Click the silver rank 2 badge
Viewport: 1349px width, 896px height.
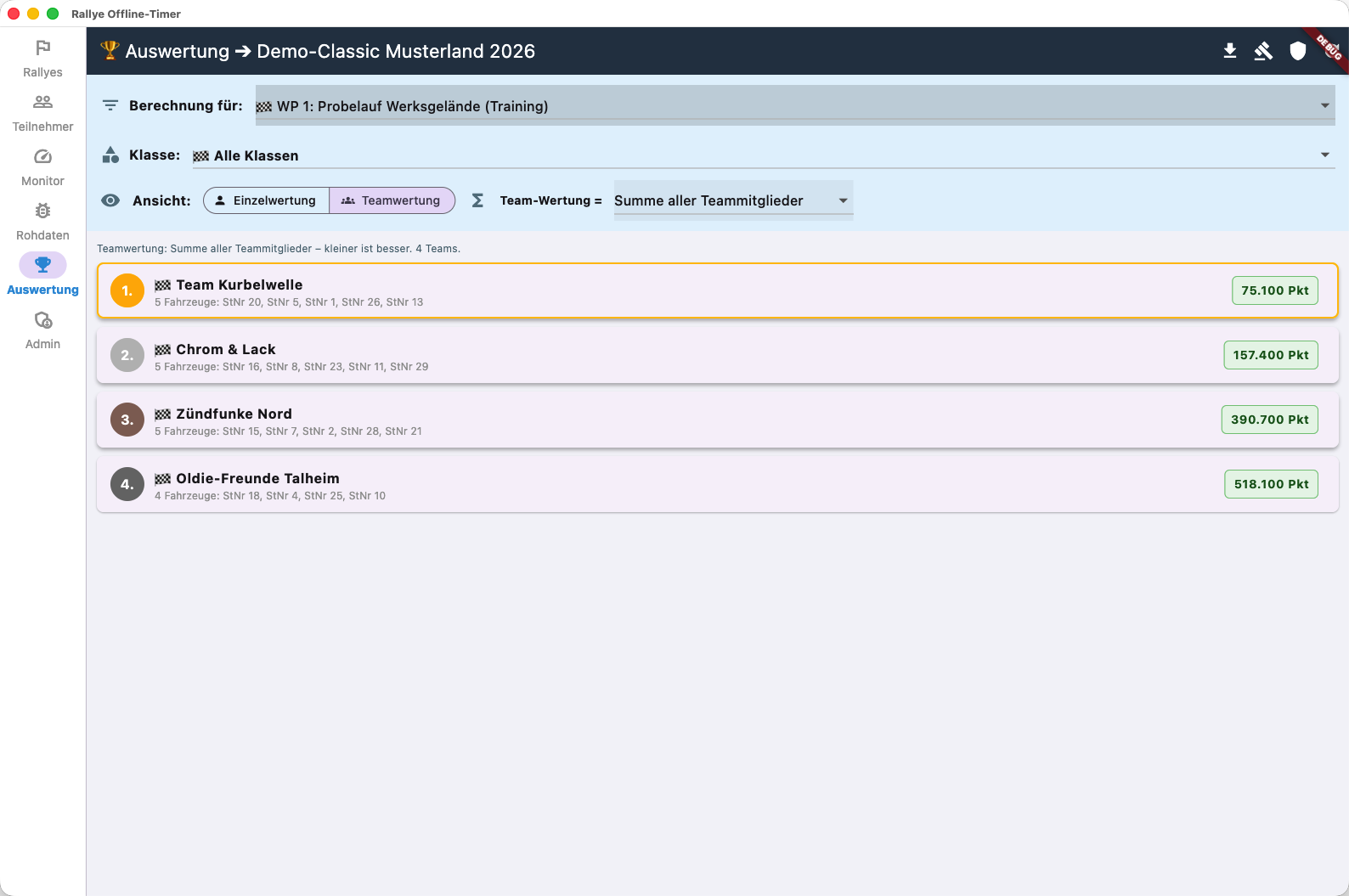(127, 355)
